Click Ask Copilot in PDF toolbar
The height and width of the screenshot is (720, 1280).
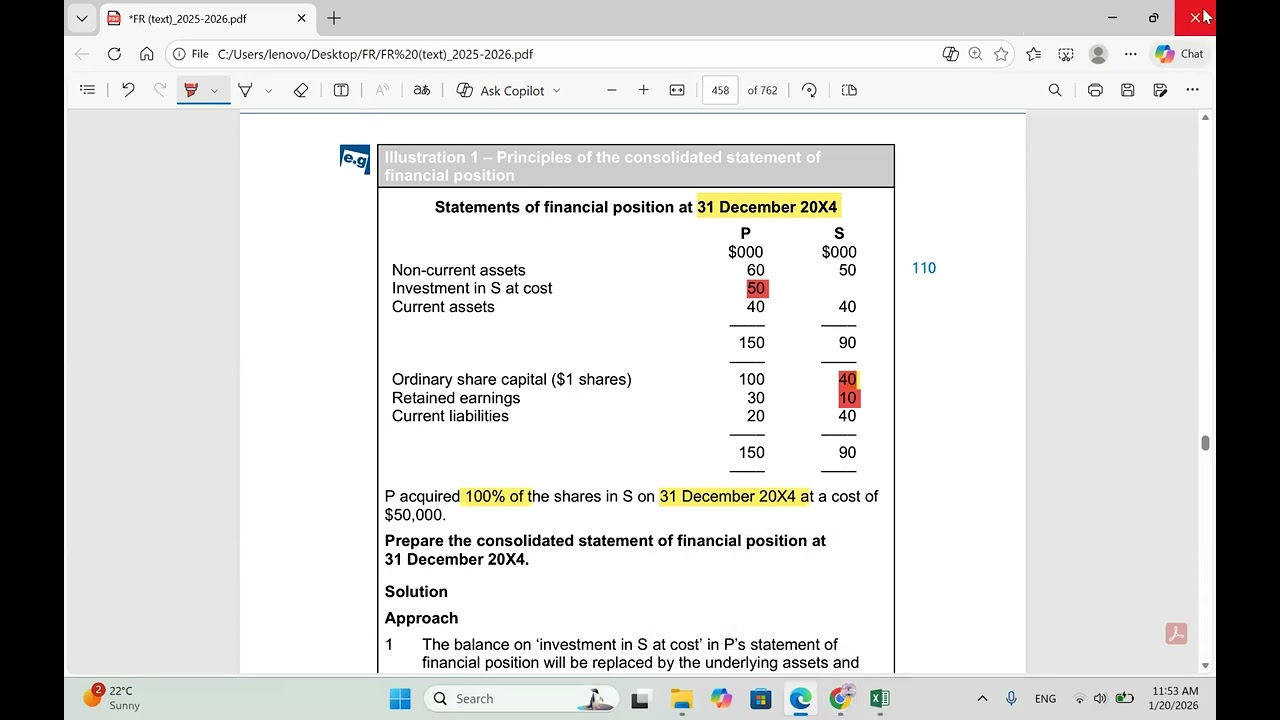(501, 90)
